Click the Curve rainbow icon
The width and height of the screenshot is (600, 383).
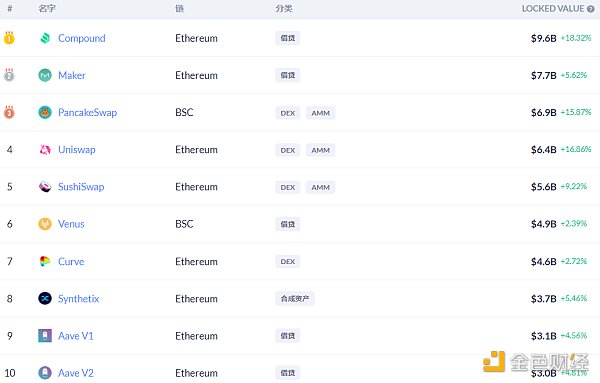(x=45, y=261)
